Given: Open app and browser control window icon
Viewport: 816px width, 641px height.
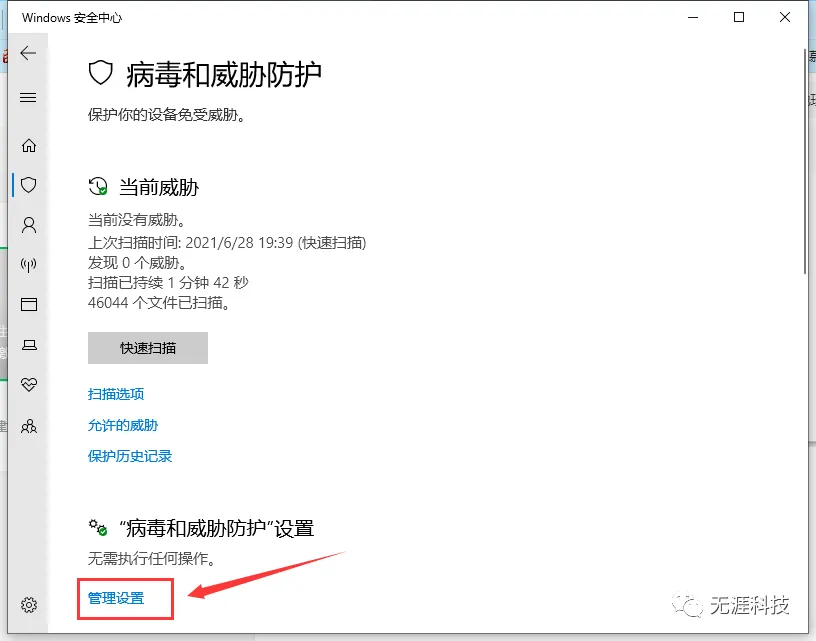Looking at the screenshot, I should 29,304.
